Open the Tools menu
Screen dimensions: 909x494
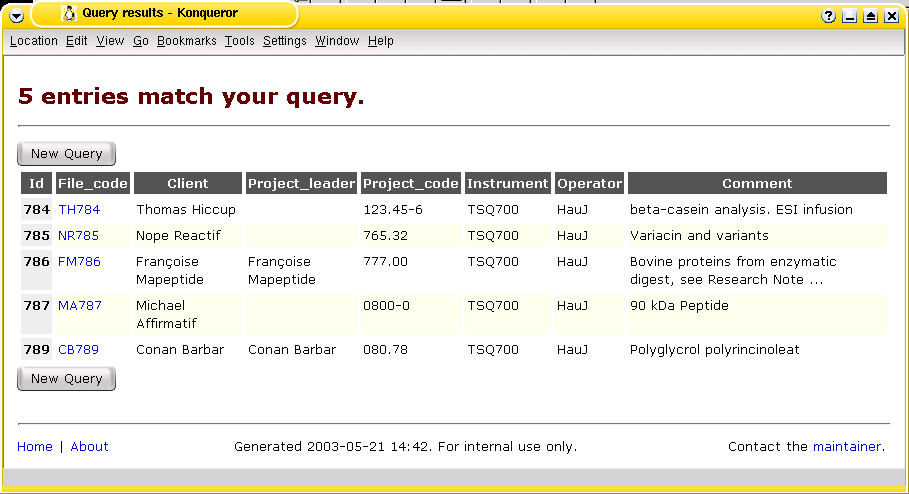pyautogui.click(x=239, y=41)
